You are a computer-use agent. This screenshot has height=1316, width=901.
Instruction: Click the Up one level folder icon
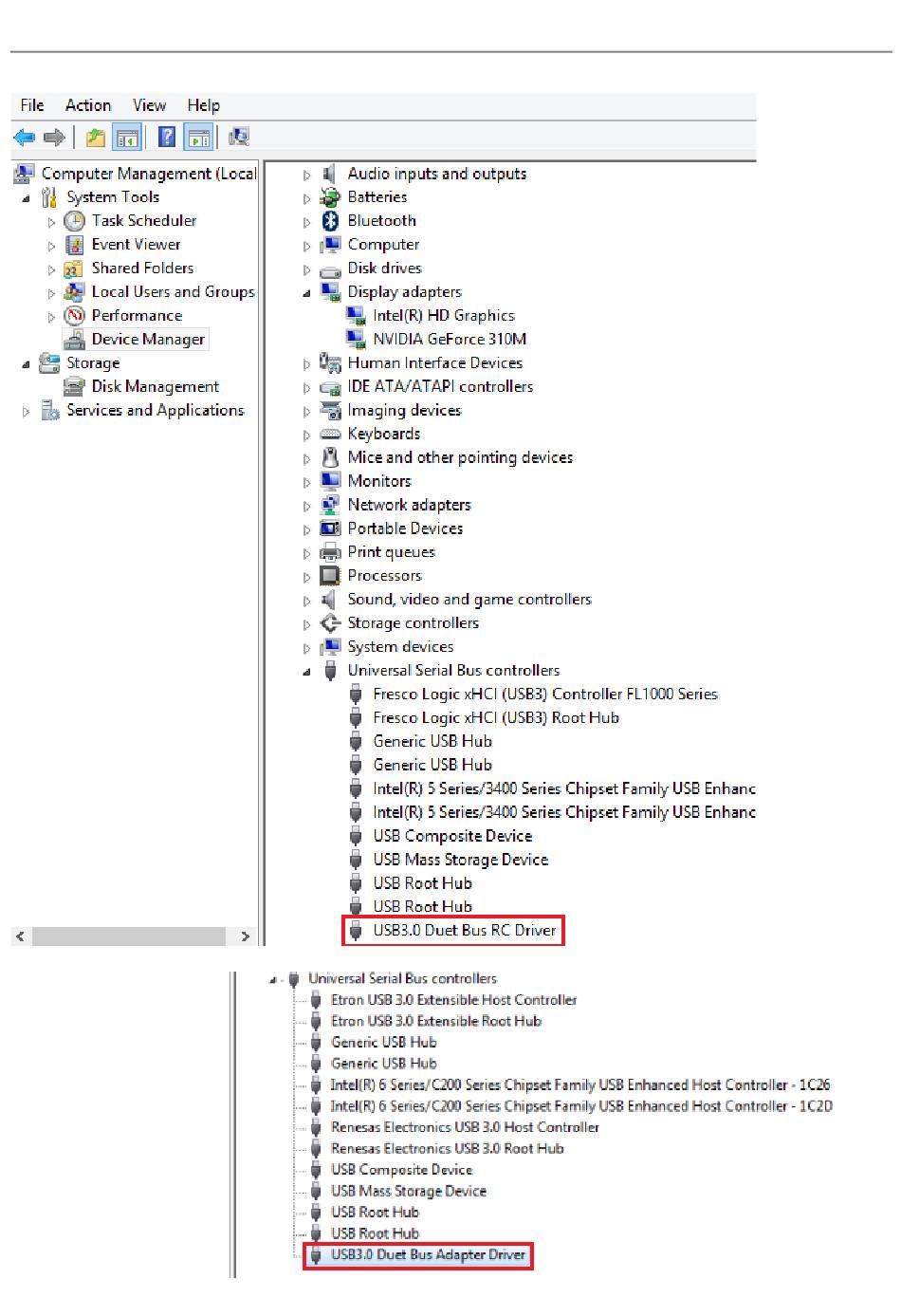pos(96,138)
